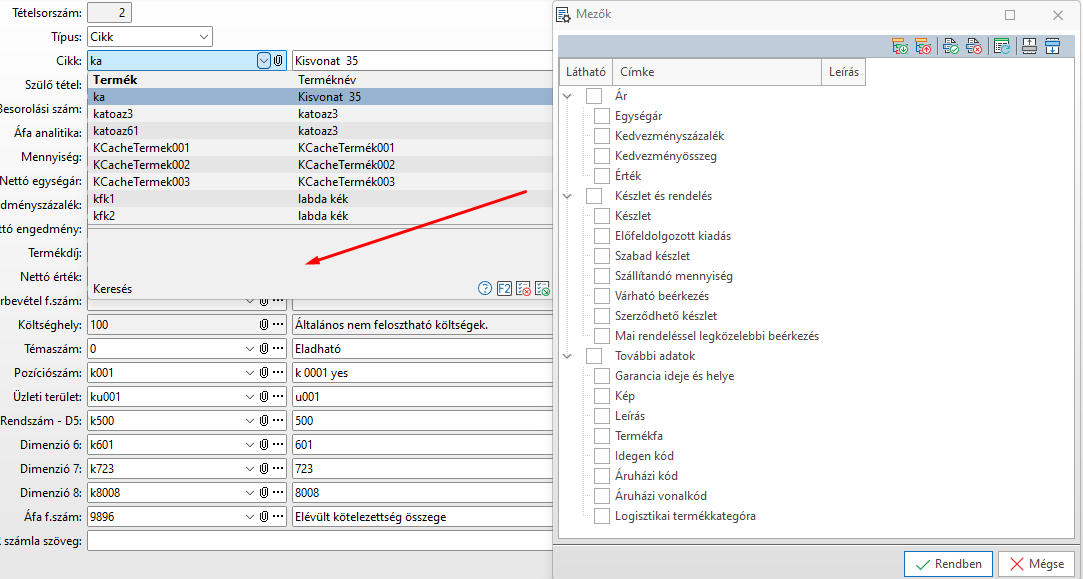Collapse the Ár group in the tree
Image resolution: width=1083 pixels, height=579 pixels.
coord(568,96)
